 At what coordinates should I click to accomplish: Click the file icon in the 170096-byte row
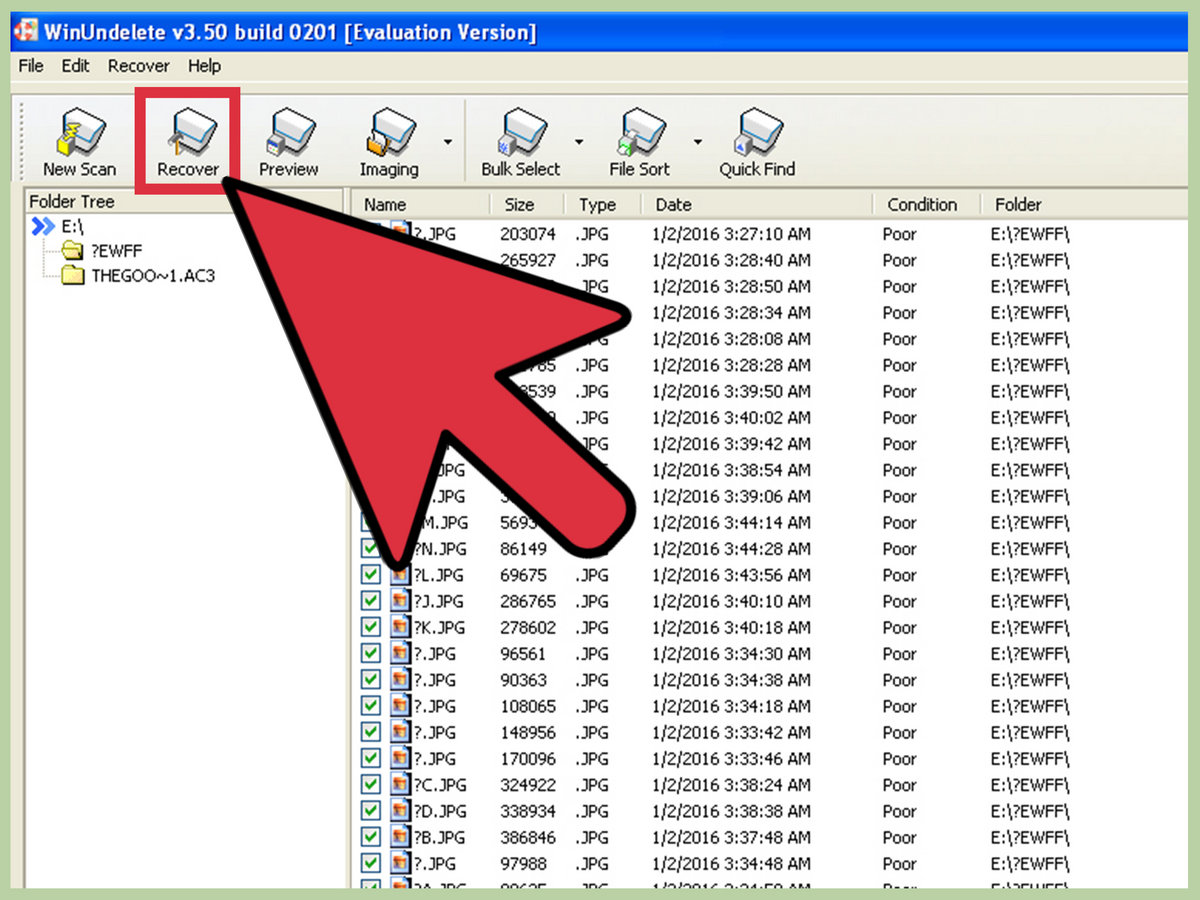(x=400, y=758)
